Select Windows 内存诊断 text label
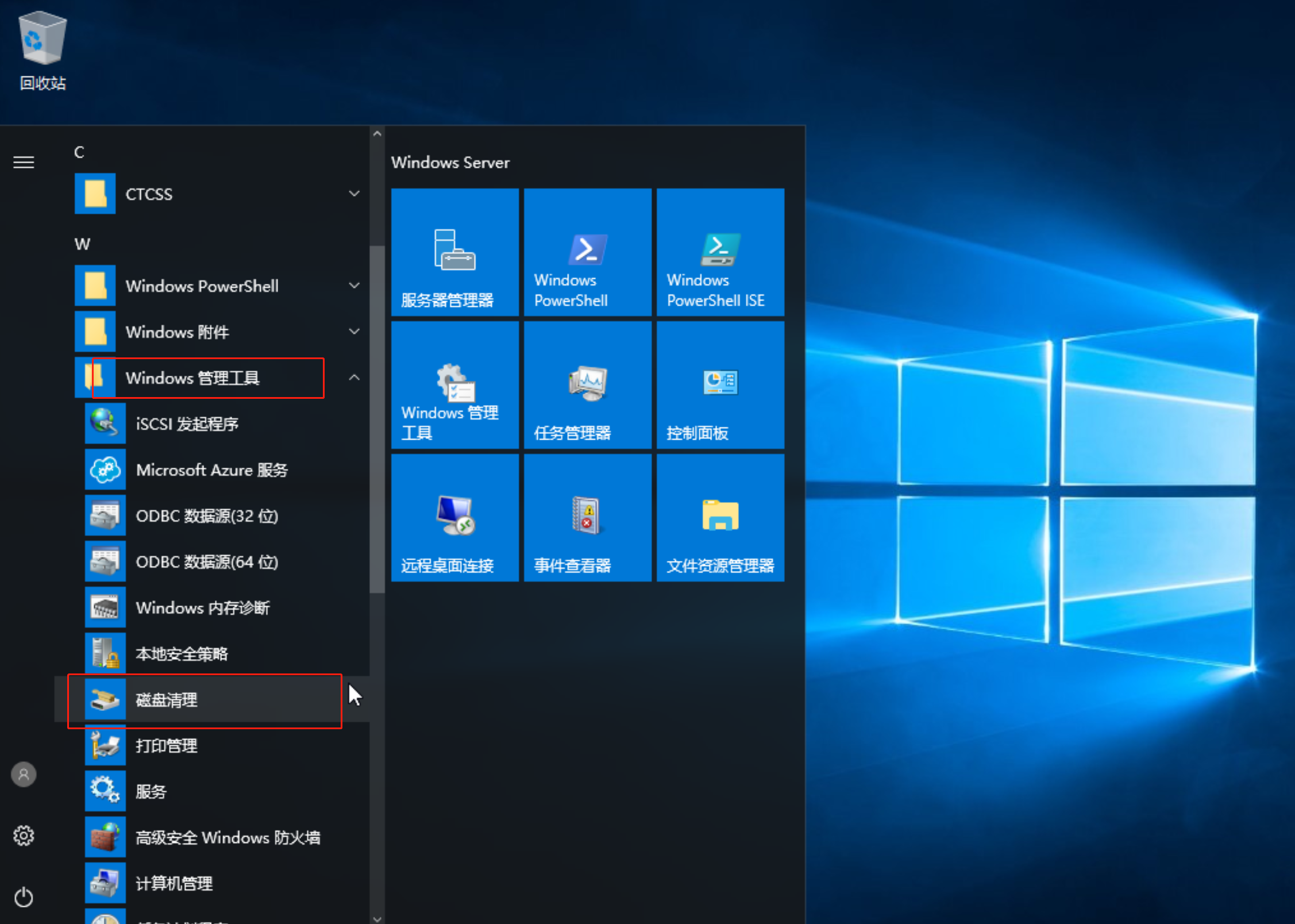The width and height of the screenshot is (1295, 924). 203,608
